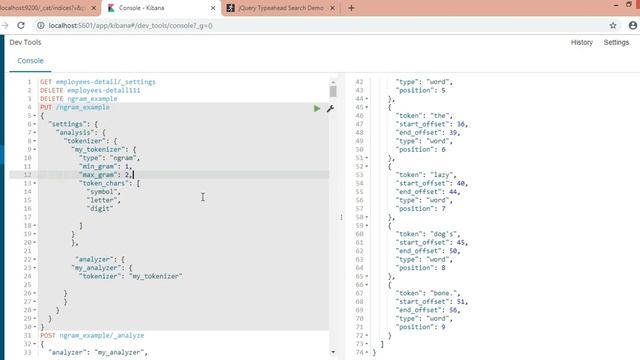Click the "digit" token char entry
Viewport: 640px width, 360px height.
pyautogui.click(x=100, y=209)
